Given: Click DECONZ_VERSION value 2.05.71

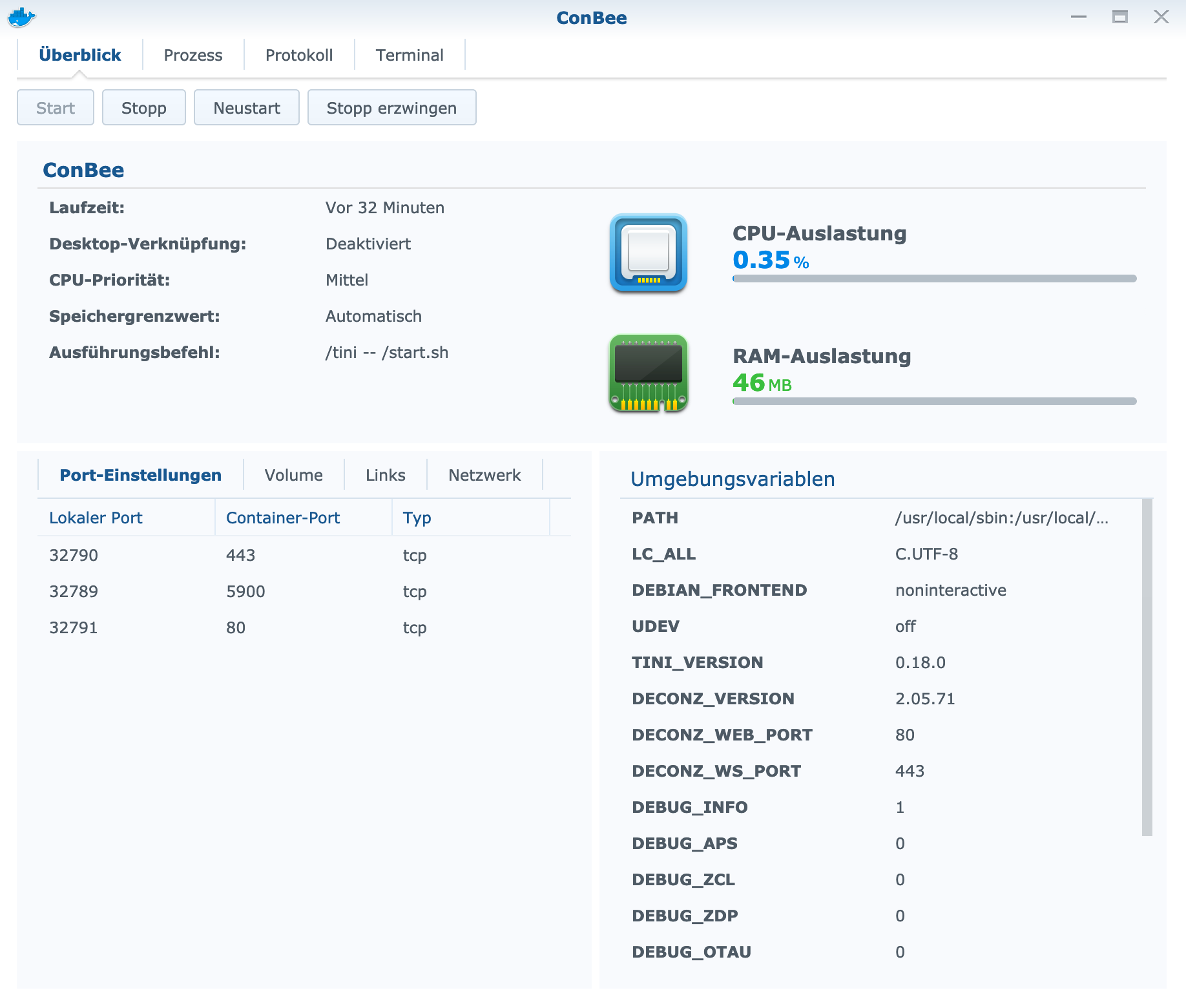Looking at the screenshot, I should pos(925,698).
